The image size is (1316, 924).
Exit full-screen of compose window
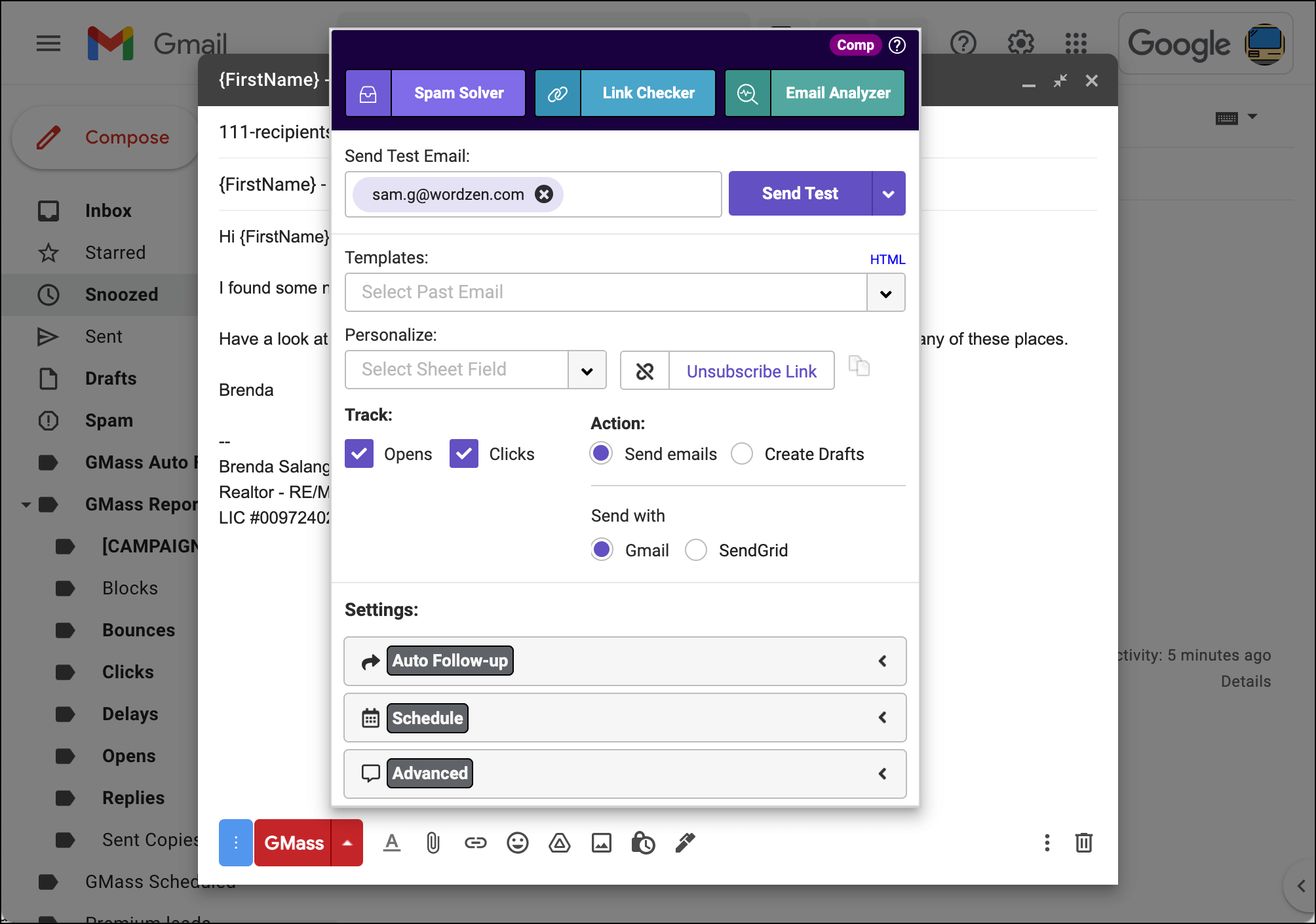[1060, 81]
